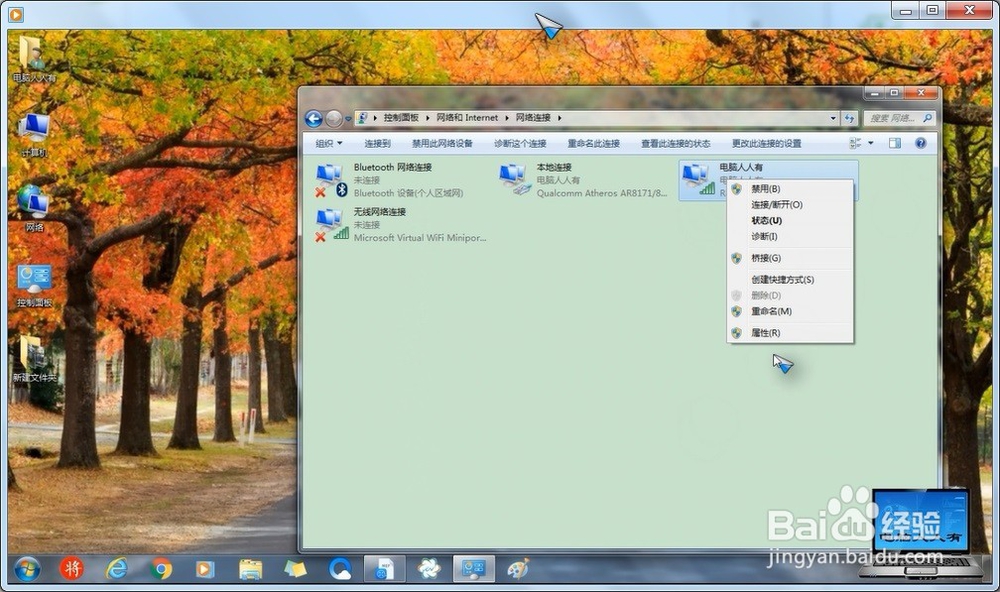Click 重命名此连接 toolbar button
This screenshot has width=1000, height=592.
coord(593,144)
